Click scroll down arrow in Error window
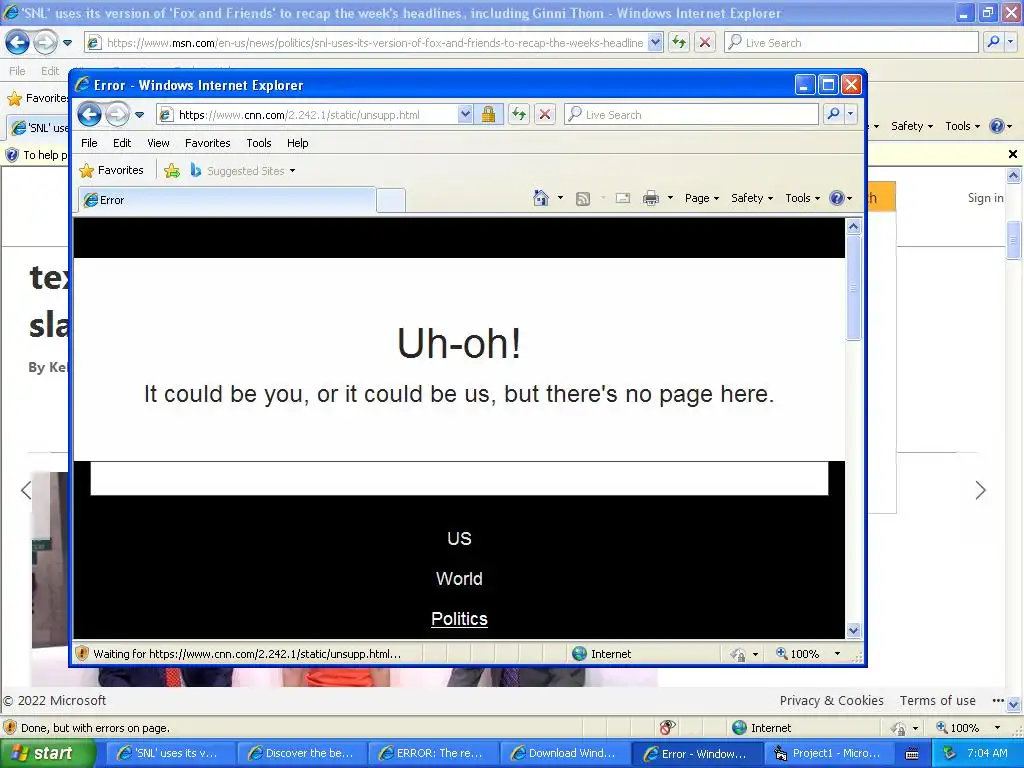Screen dimensions: 1024x768 [854, 630]
